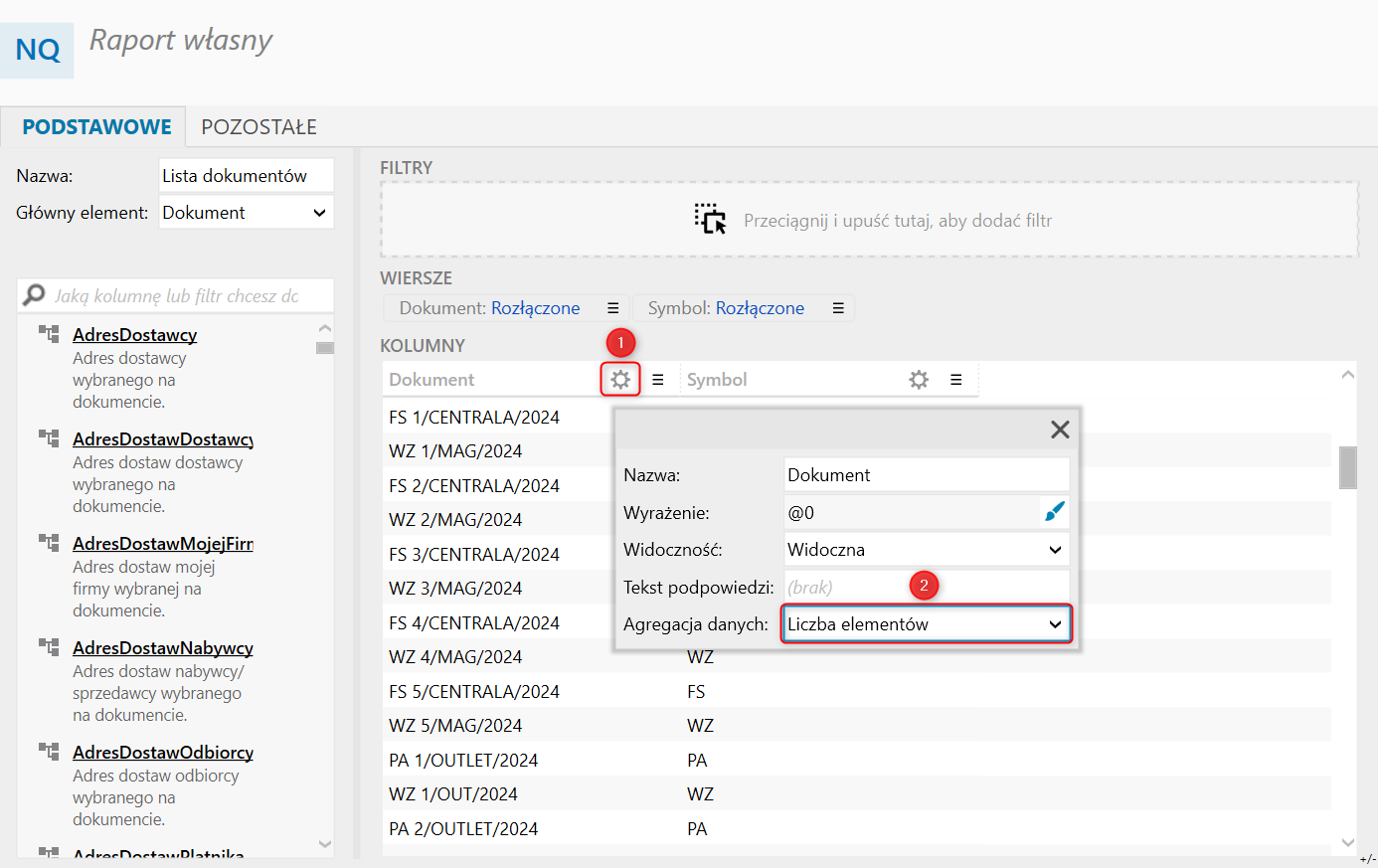Click the filter drop area

pos(869,220)
